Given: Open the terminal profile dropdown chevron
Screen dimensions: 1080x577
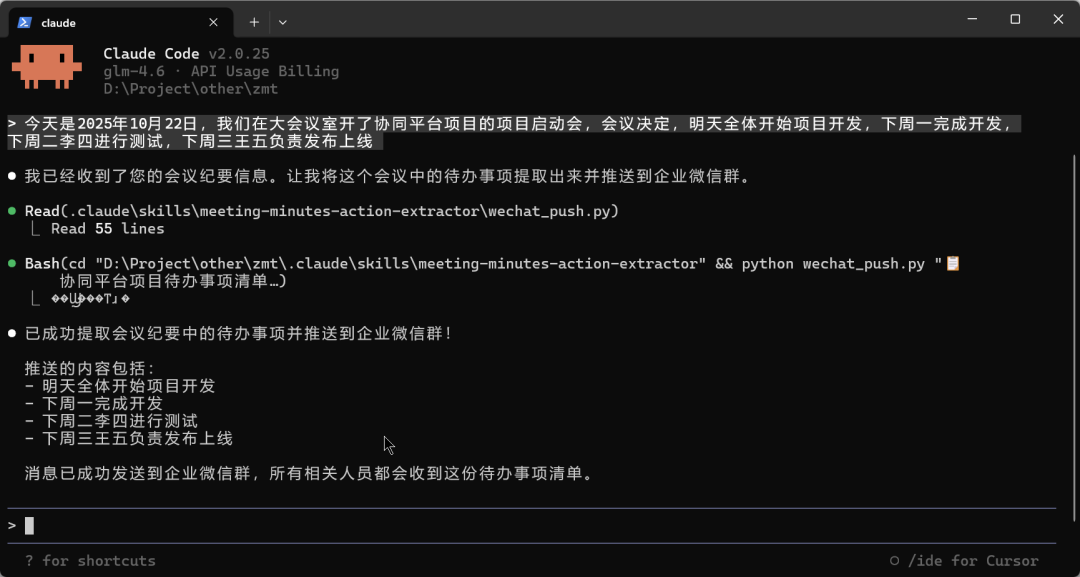Looking at the screenshot, I should pyautogui.click(x=283, y=21).
